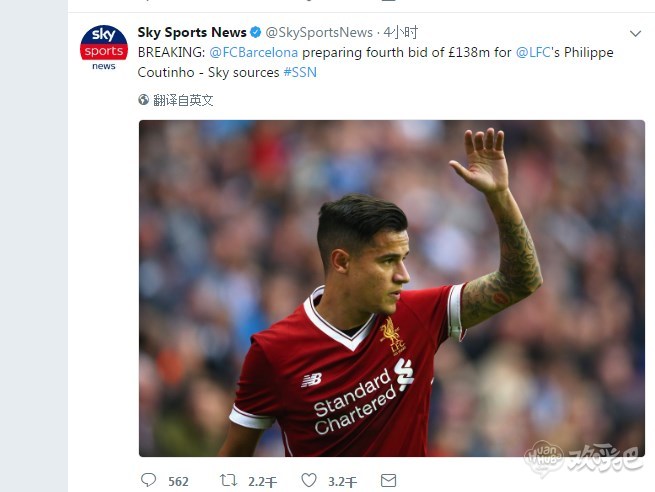Open the Coutinho photo attachment

coord(392,288)
